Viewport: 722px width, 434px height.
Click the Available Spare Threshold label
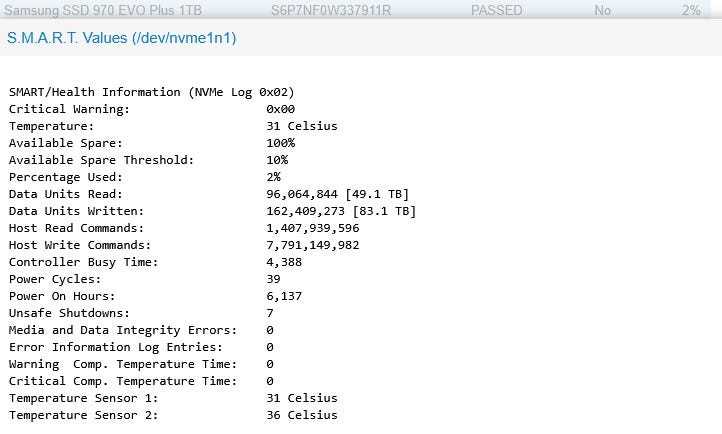[x=102, y=160]
